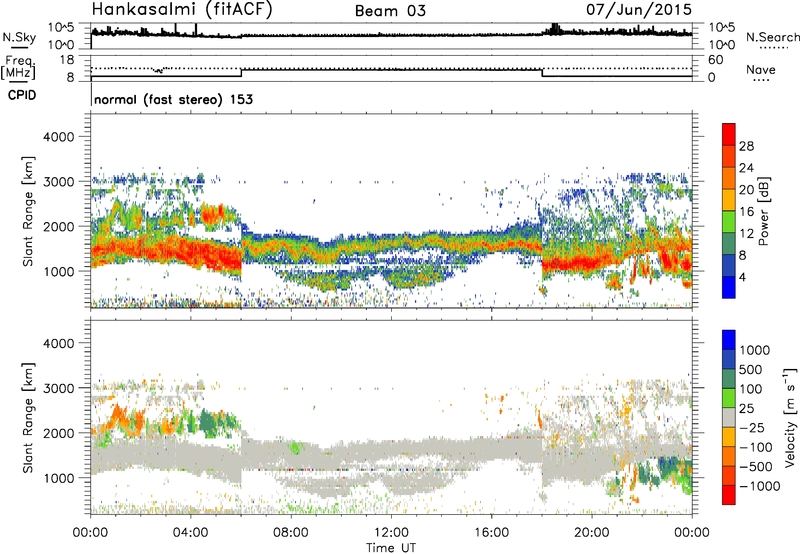The image size is (800, 554).
Task: Click the Time UT axis title
Action: (391, 548)
